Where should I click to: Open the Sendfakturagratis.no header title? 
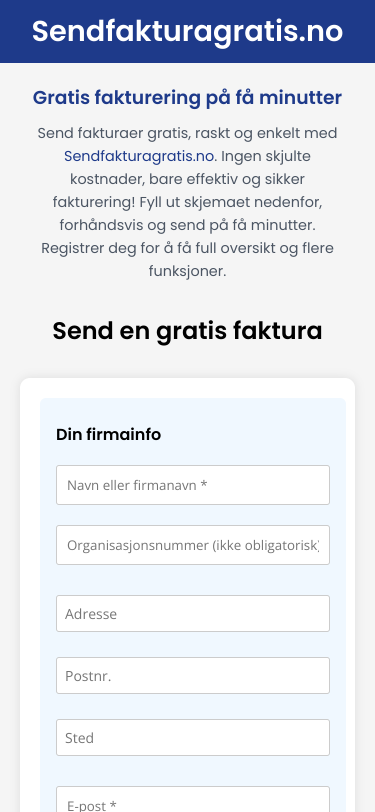pos(188,31)
